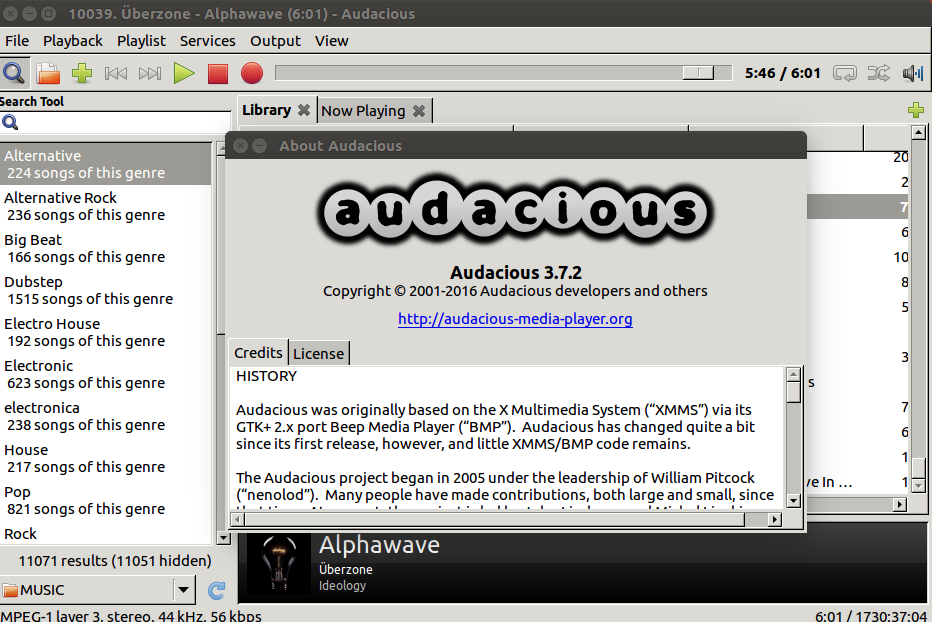Viewport: 932px width, 622px height.
Task: Click the playlist scrollbar down arrow
Action: pyautogui.click(x=919, y=486)
